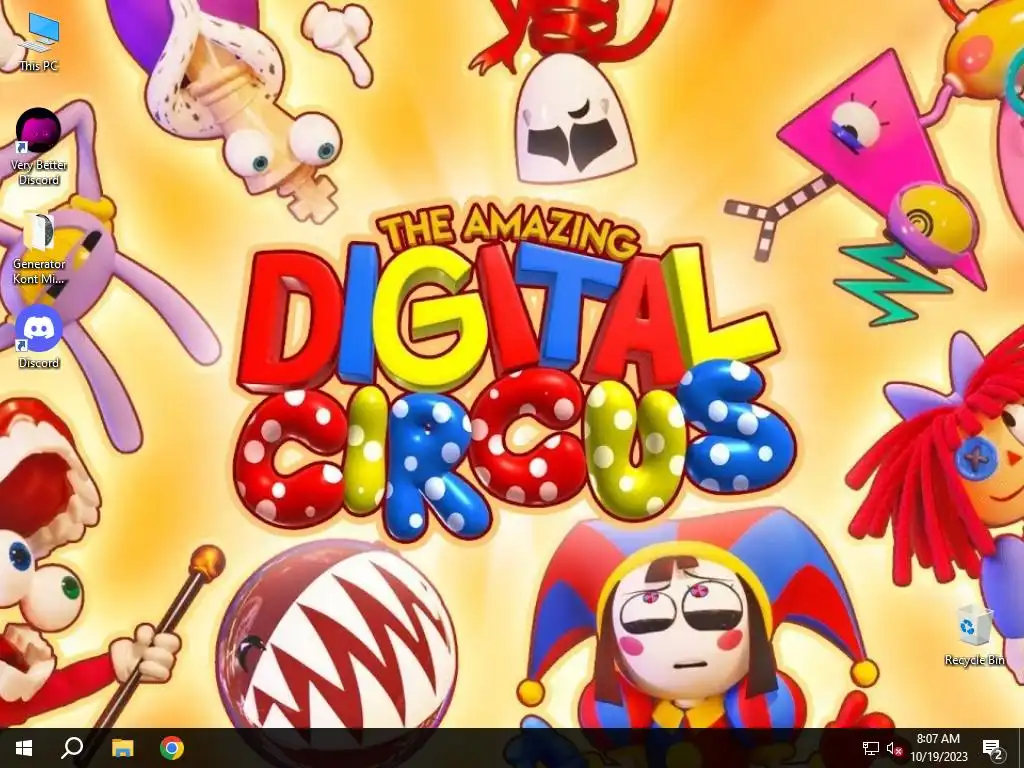
Task: Open the taskbar clock showing 8:07 AM
Action: (x=938, y=748)
